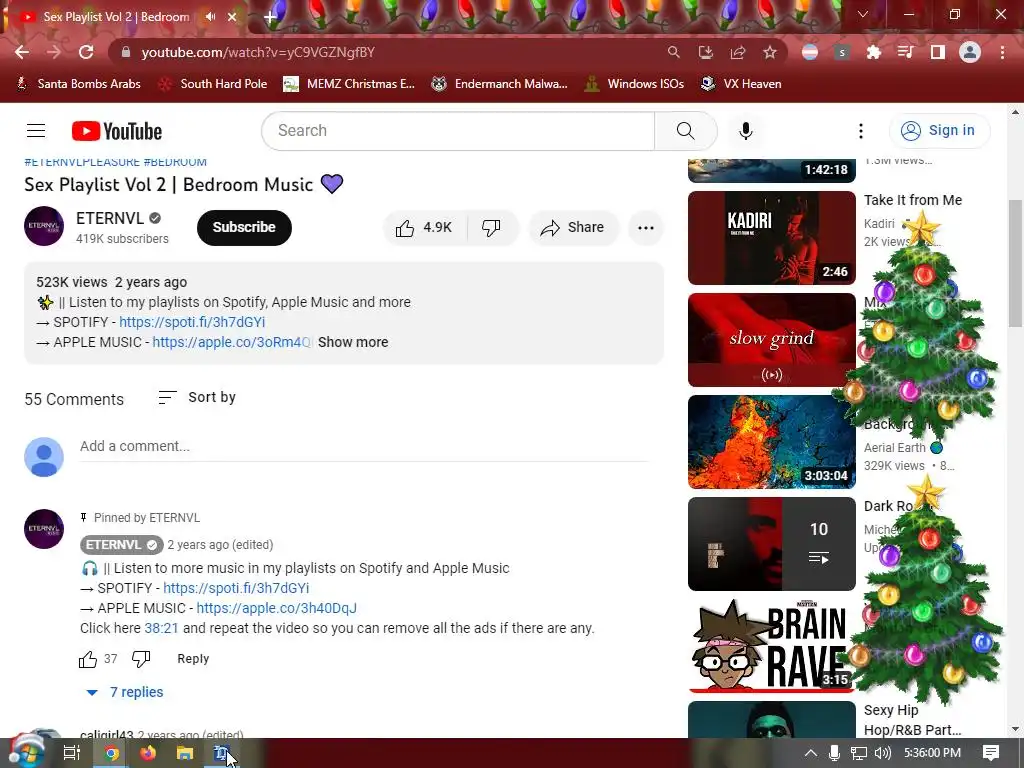Open Kadiri Take It from Me thumbnail
Image resolution: width=1024 pixels, height=768 pixels.
[772, 238]
